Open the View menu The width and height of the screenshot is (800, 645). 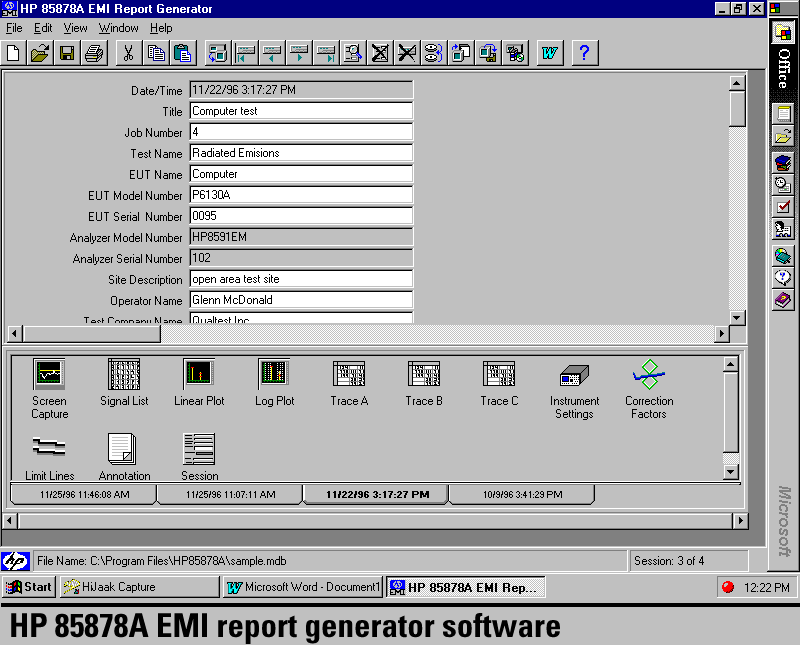pyautogui.click(x=75, y=28)
